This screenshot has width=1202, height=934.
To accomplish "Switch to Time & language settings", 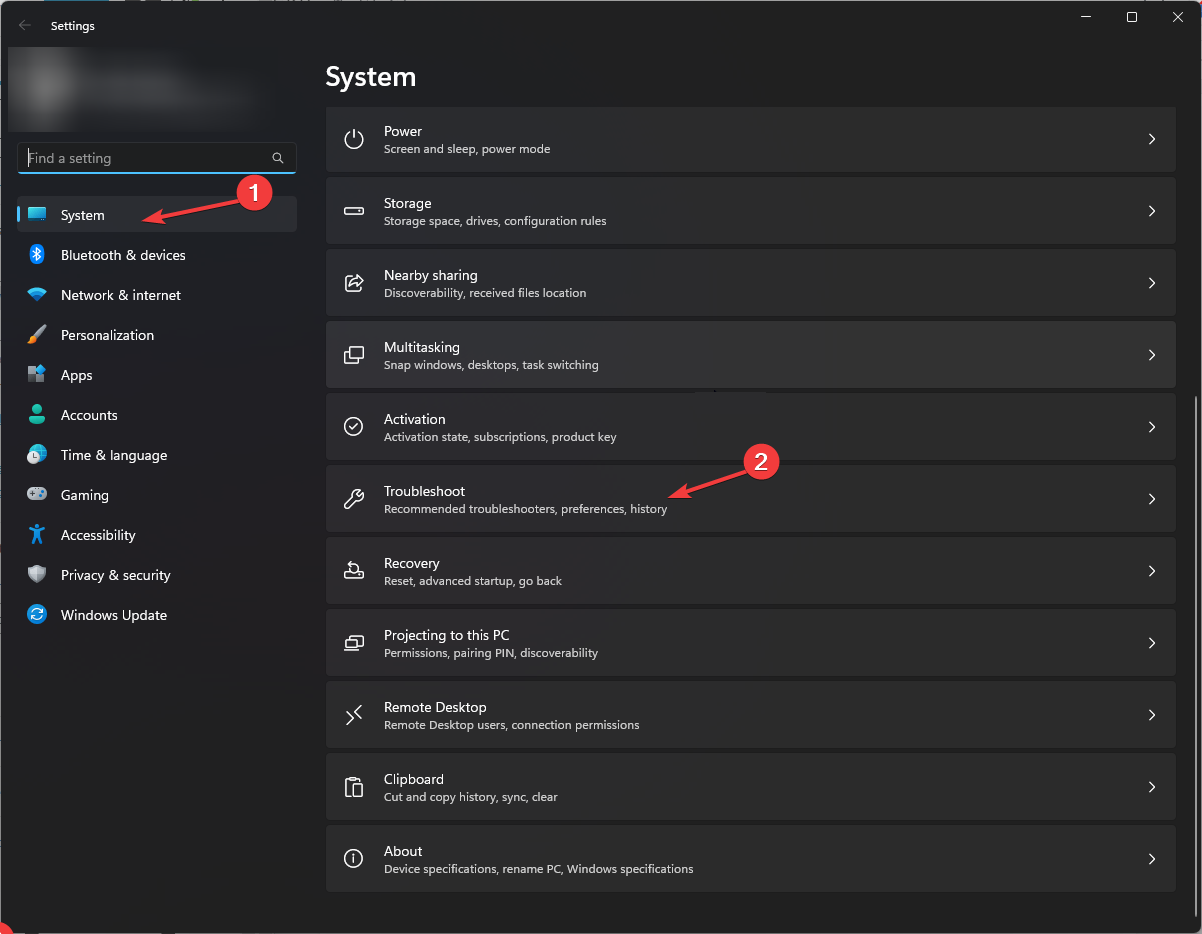I will click(157, 455).
